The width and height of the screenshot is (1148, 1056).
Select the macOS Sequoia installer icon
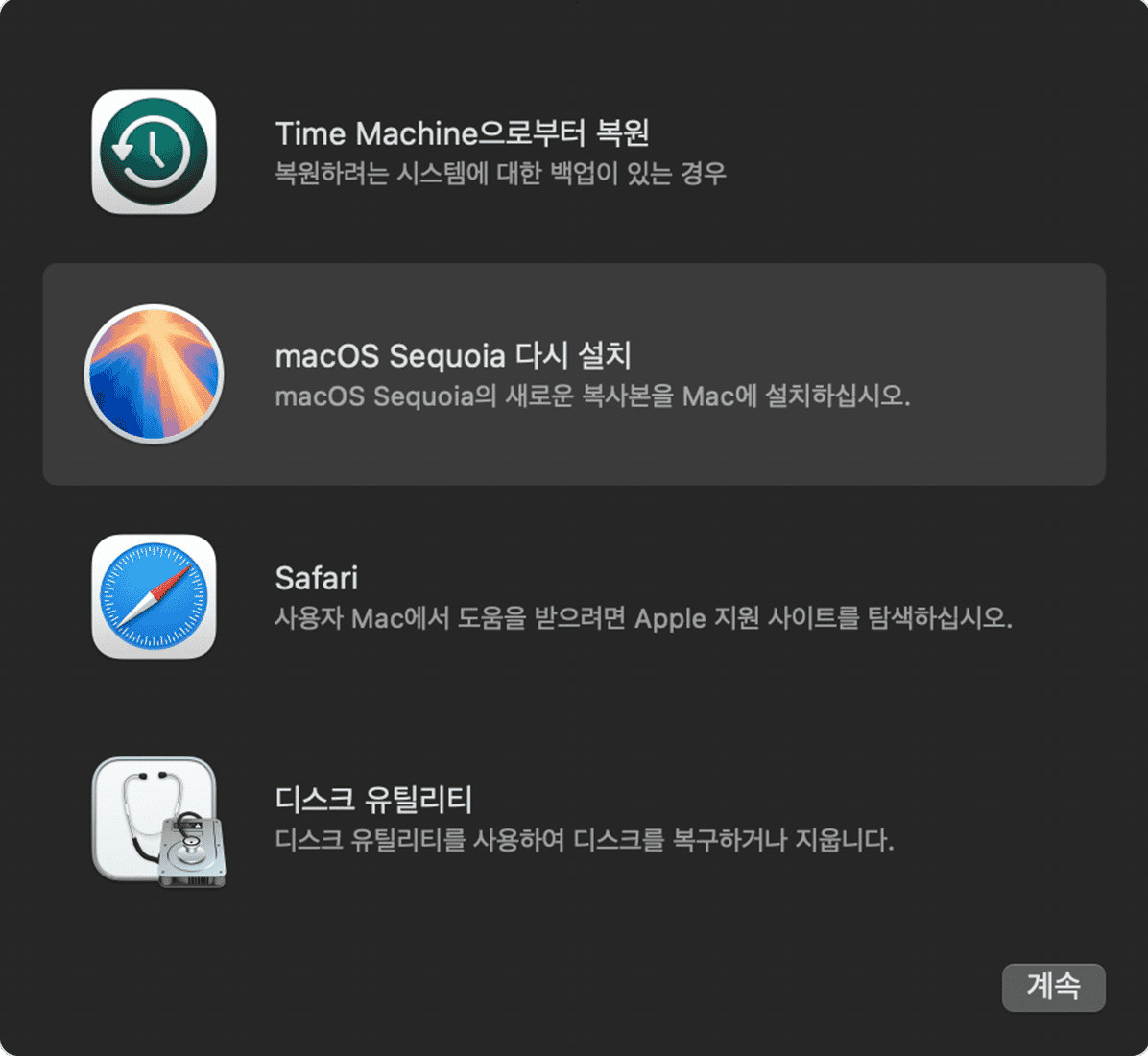click(154, 374)
